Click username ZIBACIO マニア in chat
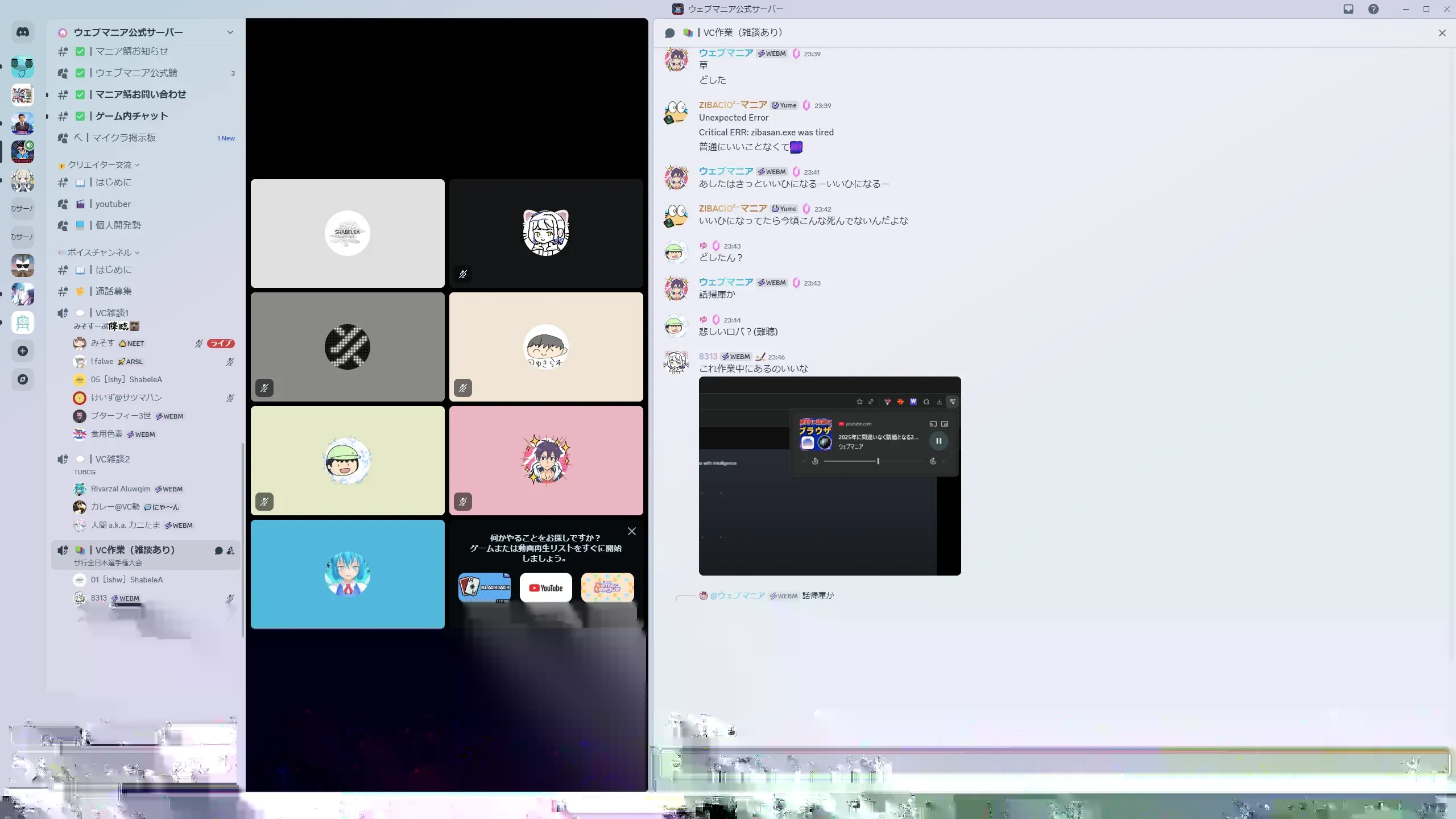This screenshot has height=819, width=1456. (x=733, y=105)
